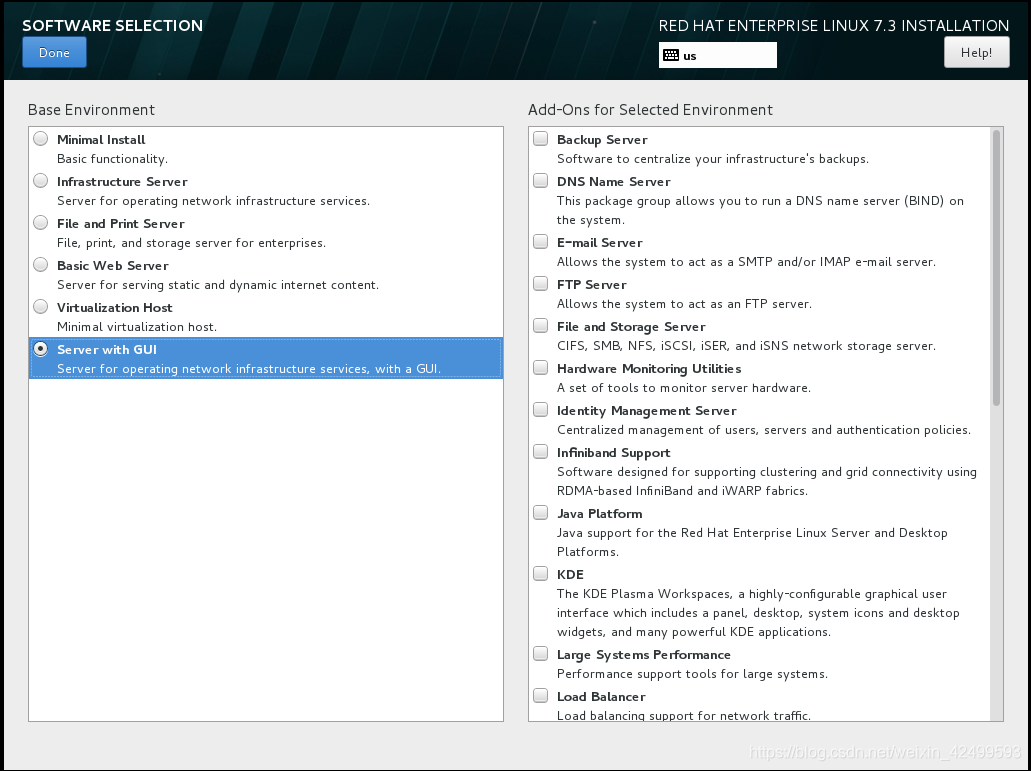Click 'Minimal virtualization host.' description
Image resolution: width=1031 pixels, height=771 pixels.
tap(137, 327)
